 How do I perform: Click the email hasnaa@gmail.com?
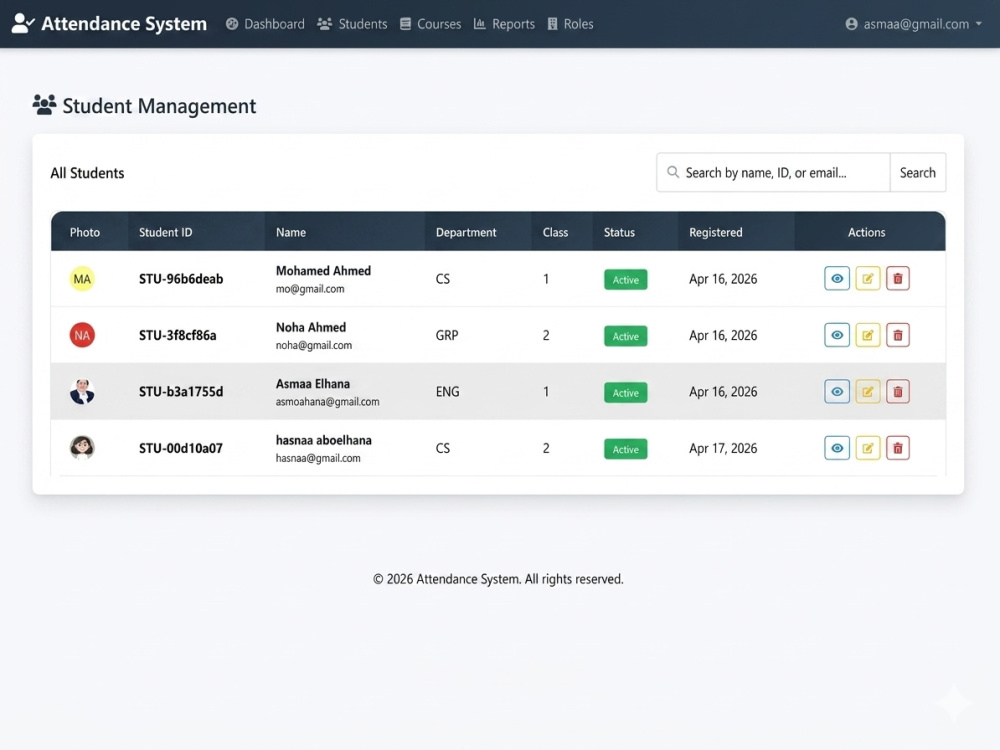pos(318,458)
